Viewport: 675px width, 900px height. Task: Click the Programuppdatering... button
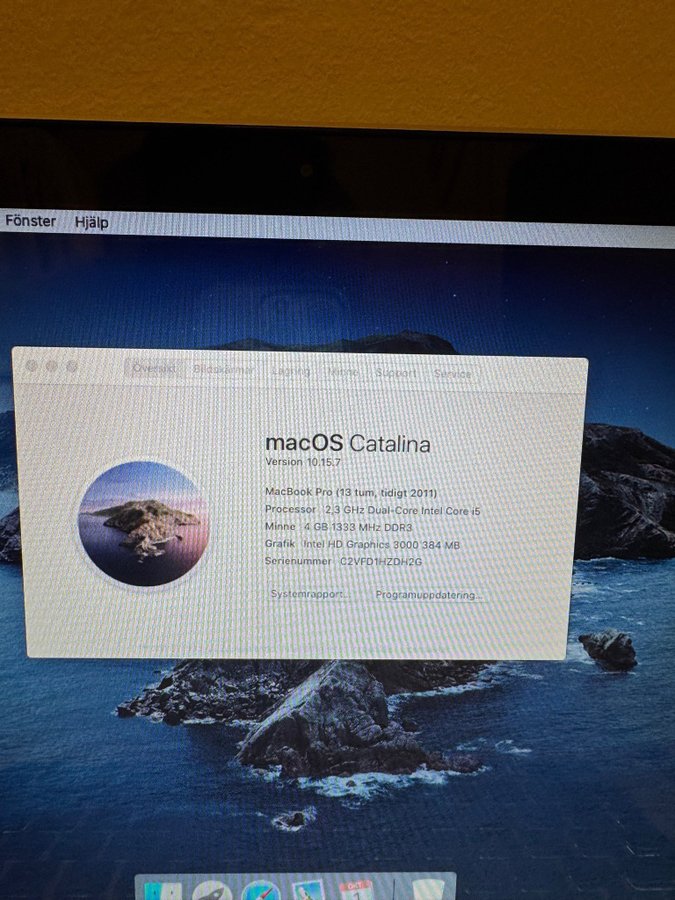(x=429, y=595)
